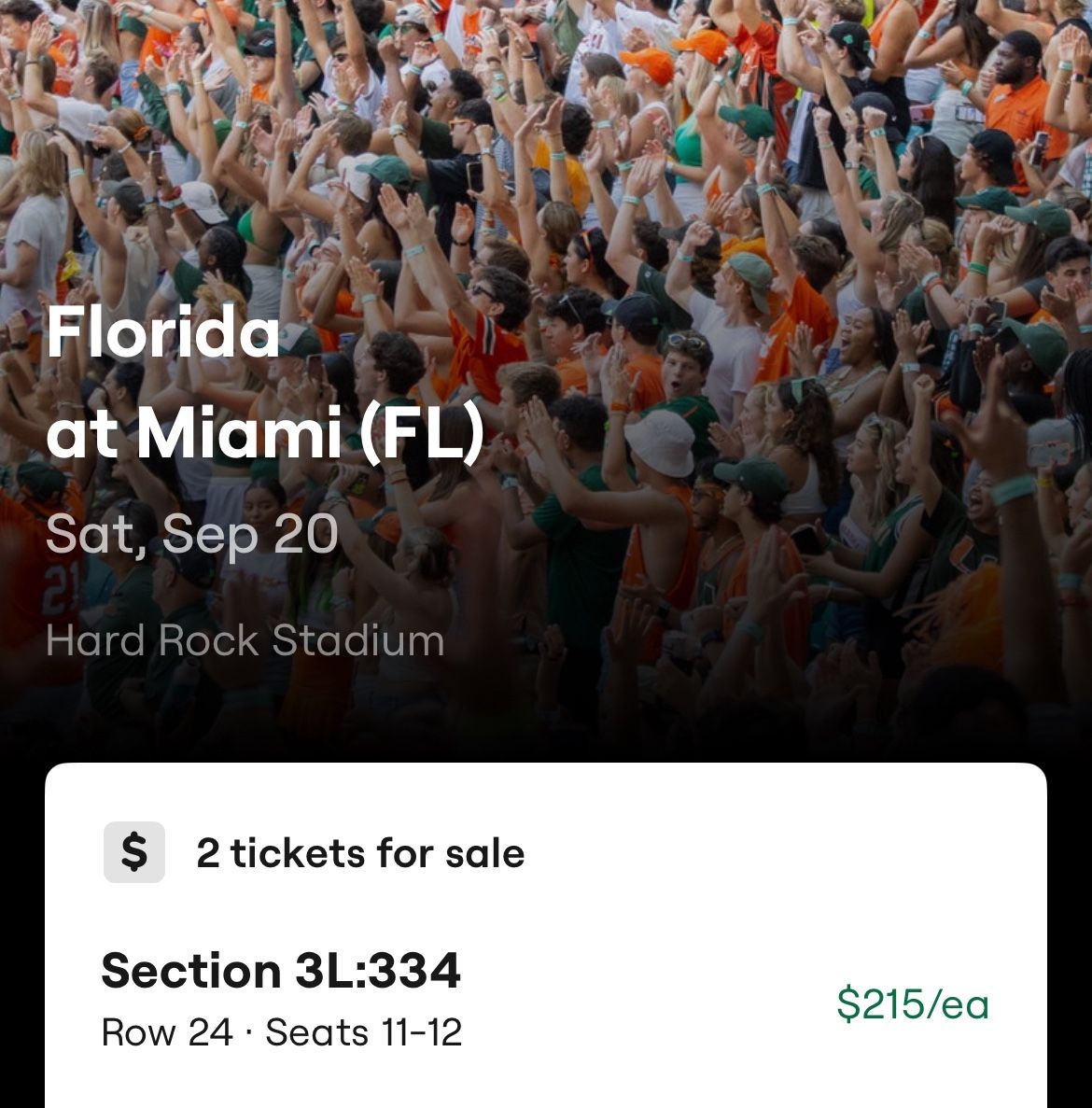This screenshot has height=1108, width=1092.
Task: Click the Sat, Sep 20 date
Action: pos(191,535)
